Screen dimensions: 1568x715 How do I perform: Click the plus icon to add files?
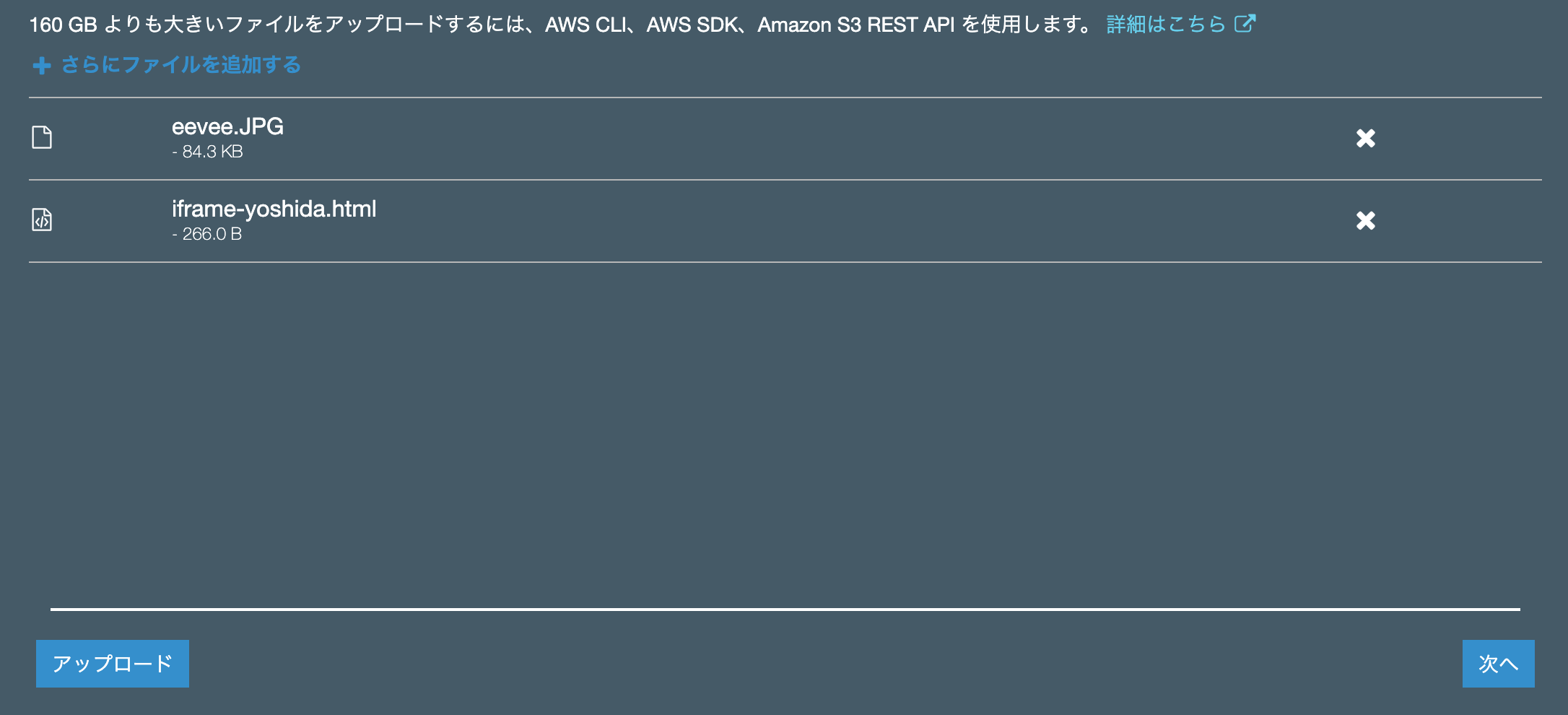(42, 66)
